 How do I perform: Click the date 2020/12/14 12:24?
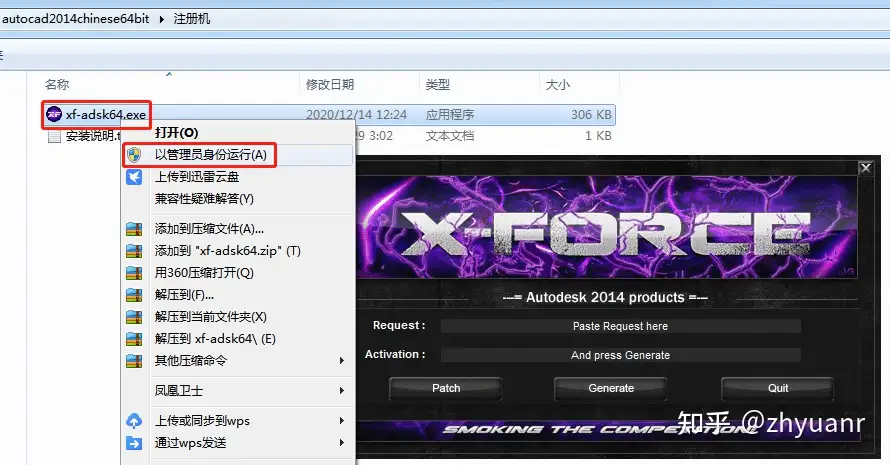pos(356,115)
